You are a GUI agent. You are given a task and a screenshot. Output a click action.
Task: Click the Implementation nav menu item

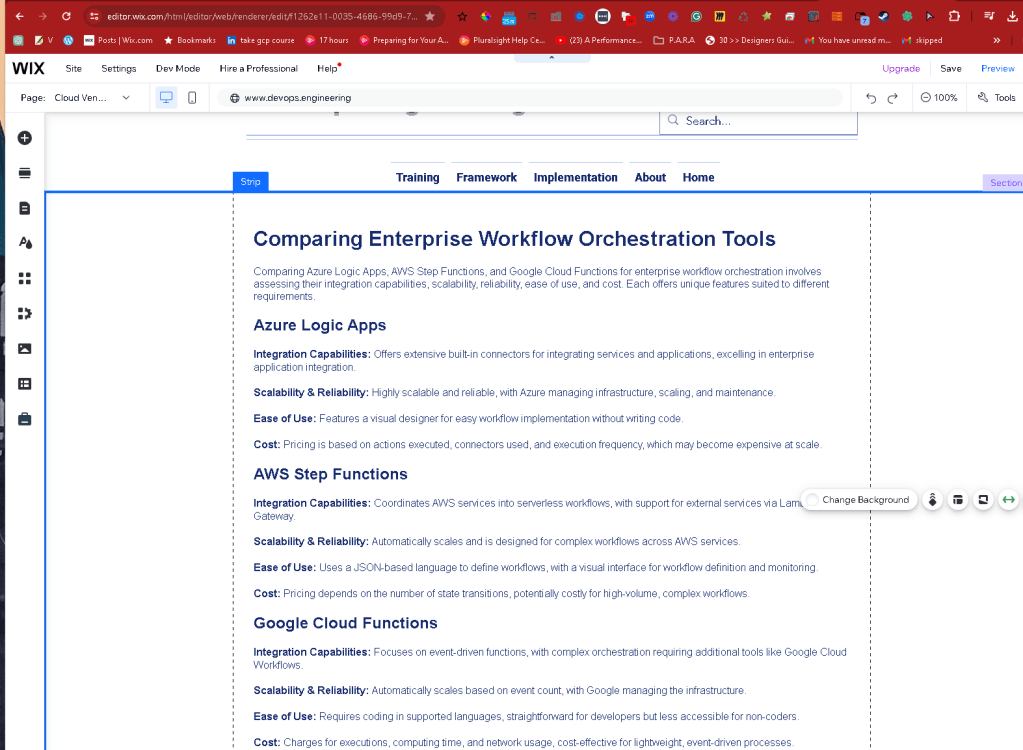(x=575, y=177)
